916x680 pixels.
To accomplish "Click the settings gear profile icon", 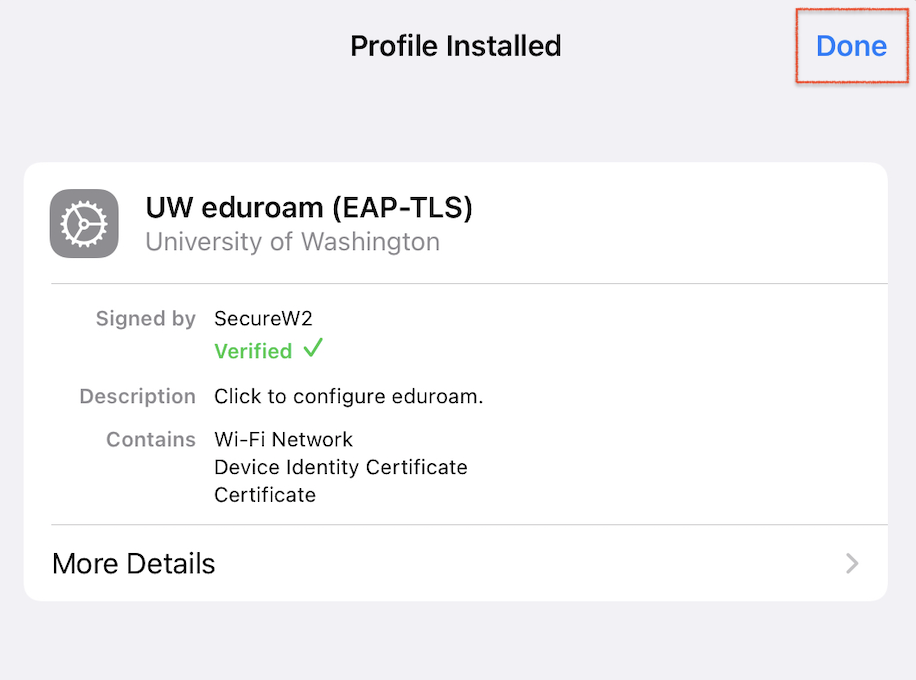I will pyautogui.click(x=84, y=223).
